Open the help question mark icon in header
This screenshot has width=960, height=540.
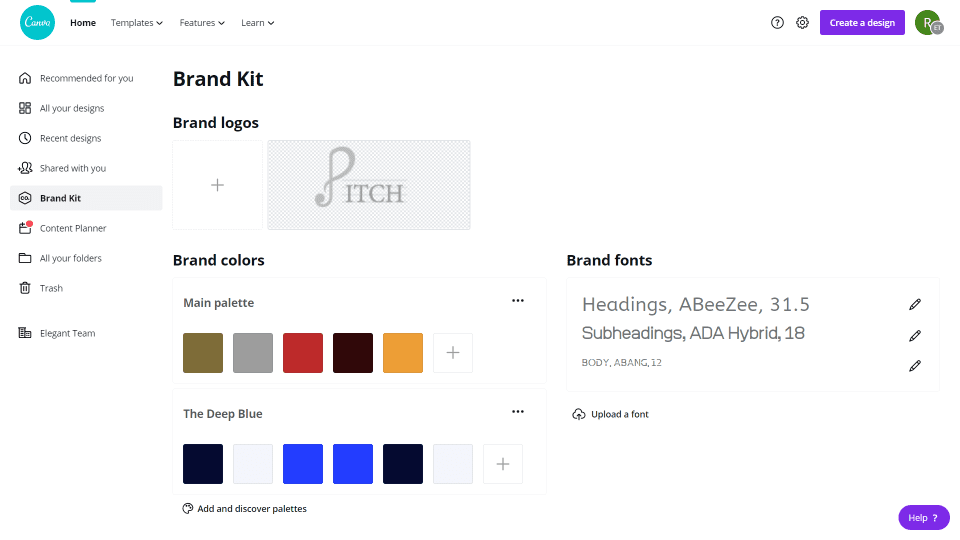(777, 23)
